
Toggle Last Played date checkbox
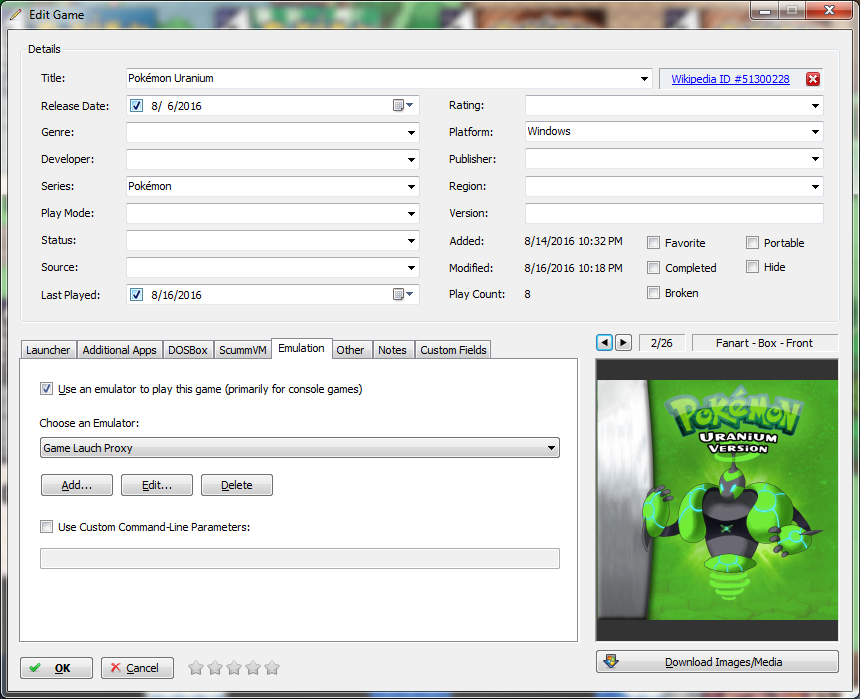click(137, 295)
